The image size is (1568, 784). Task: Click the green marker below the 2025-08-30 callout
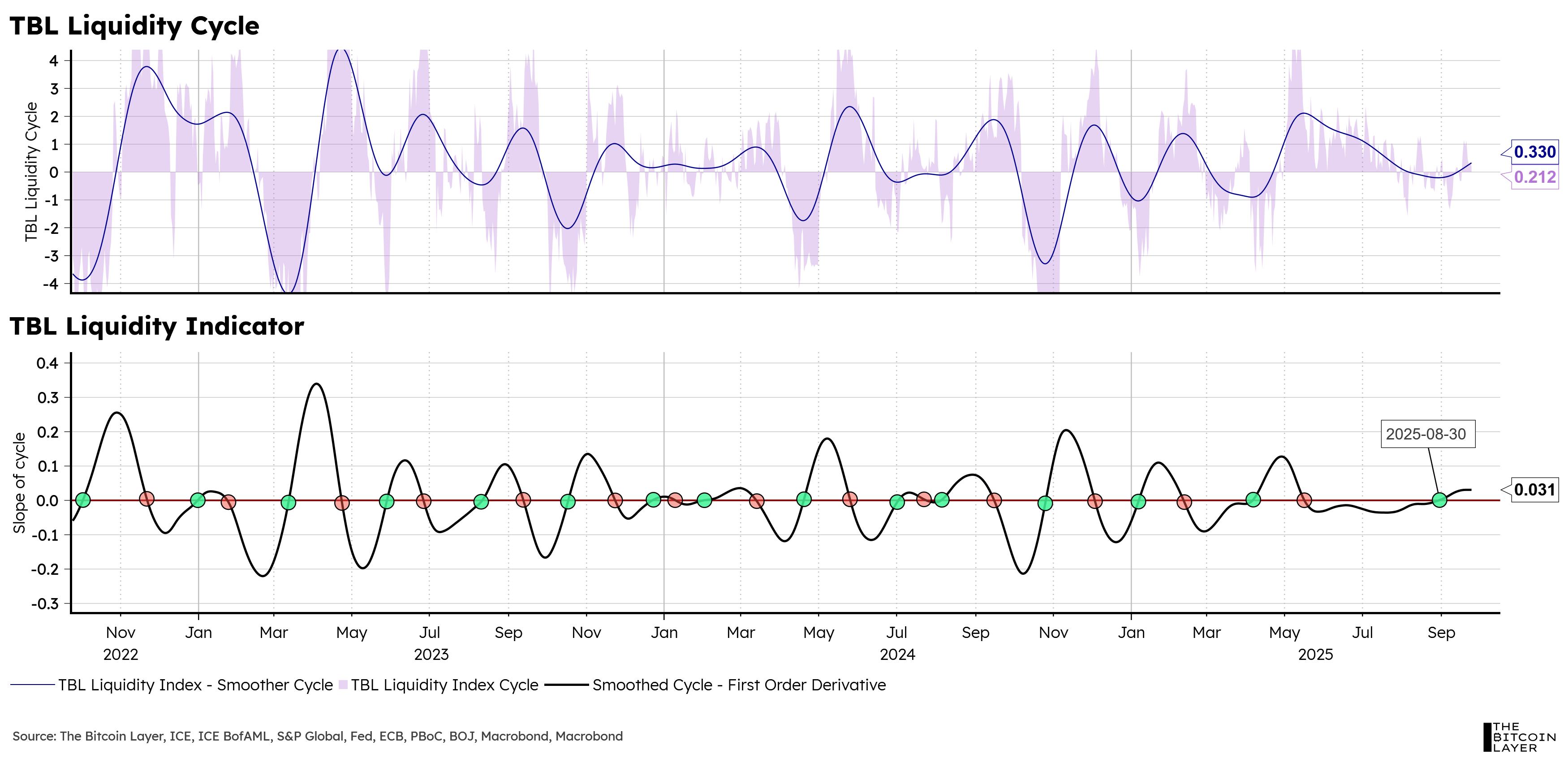(1439, 500)
